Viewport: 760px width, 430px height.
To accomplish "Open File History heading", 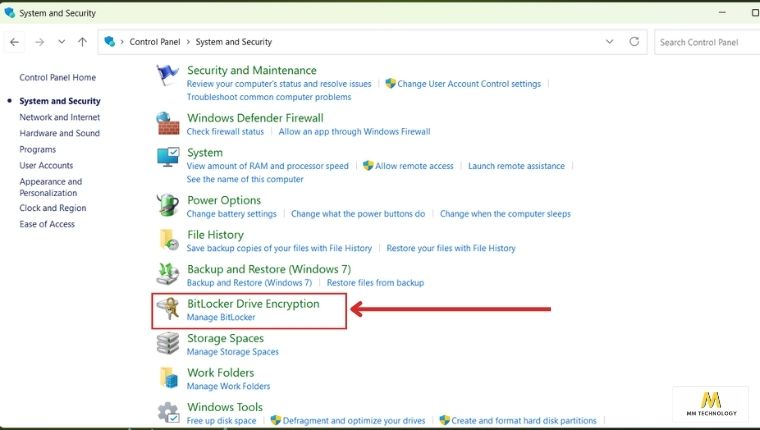I will [215, 235].
